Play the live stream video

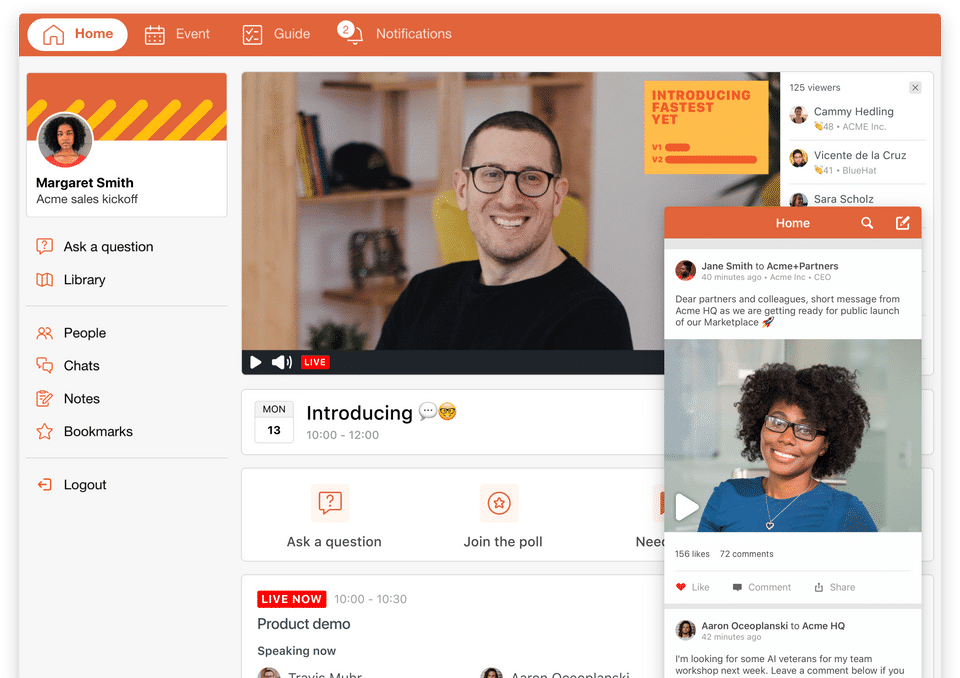coord(255,362)
